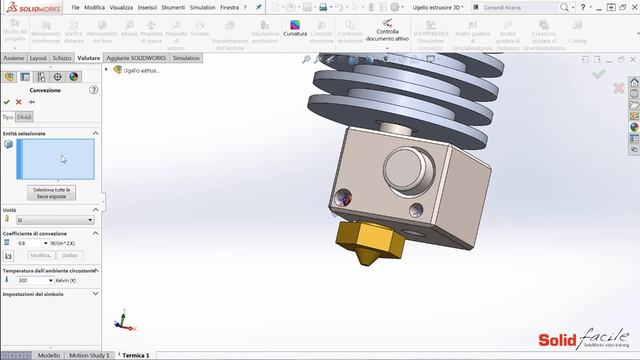Switch to the PropertyManager panel tab

tap(25, 77)
